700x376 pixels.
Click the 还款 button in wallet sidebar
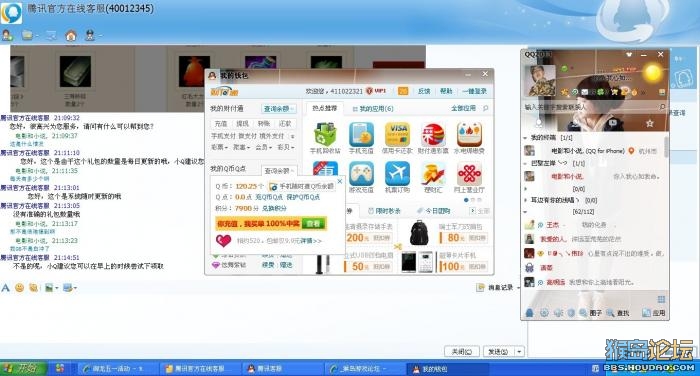[285, 124]
